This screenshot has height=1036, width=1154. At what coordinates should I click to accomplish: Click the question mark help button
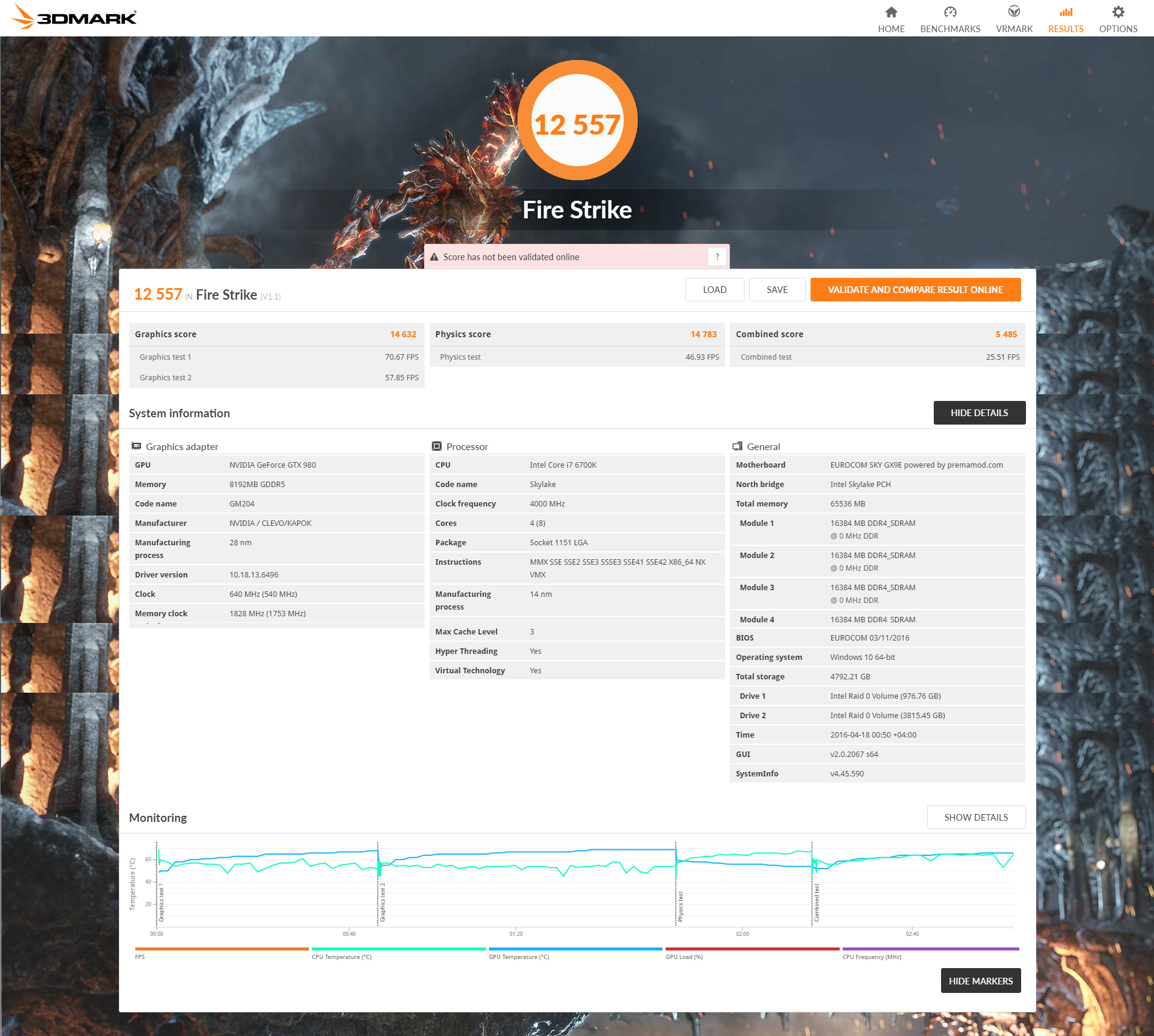pos(717,257)
